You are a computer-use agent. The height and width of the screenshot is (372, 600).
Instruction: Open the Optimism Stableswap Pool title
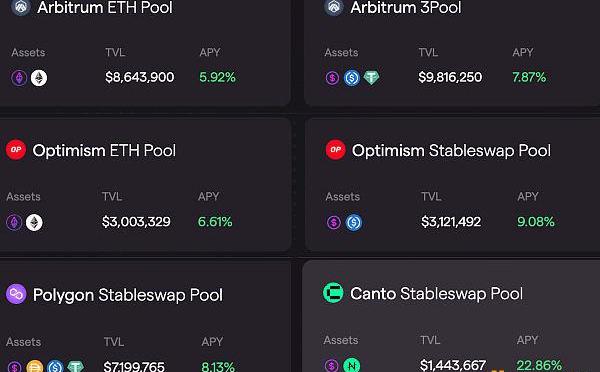(x=451, y=150)
